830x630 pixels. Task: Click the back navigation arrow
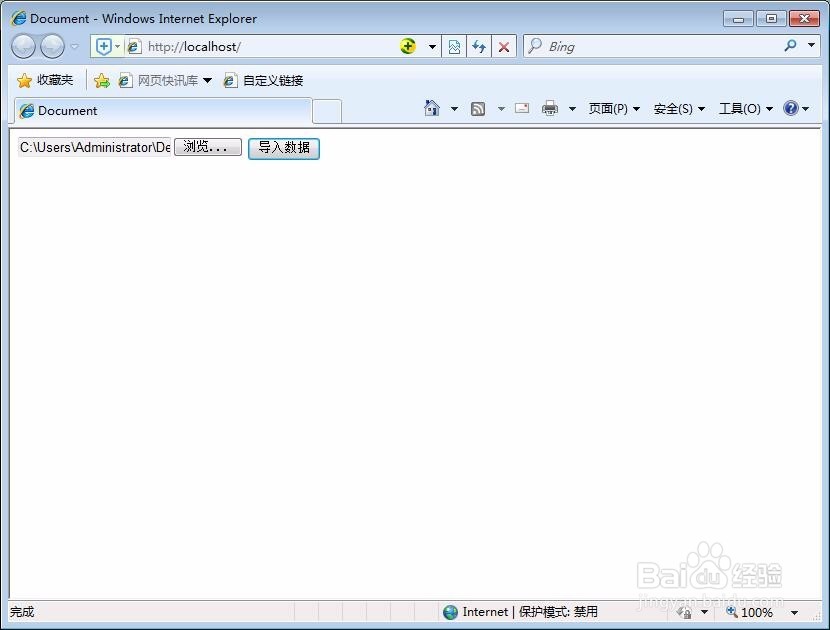coord(22,46)
